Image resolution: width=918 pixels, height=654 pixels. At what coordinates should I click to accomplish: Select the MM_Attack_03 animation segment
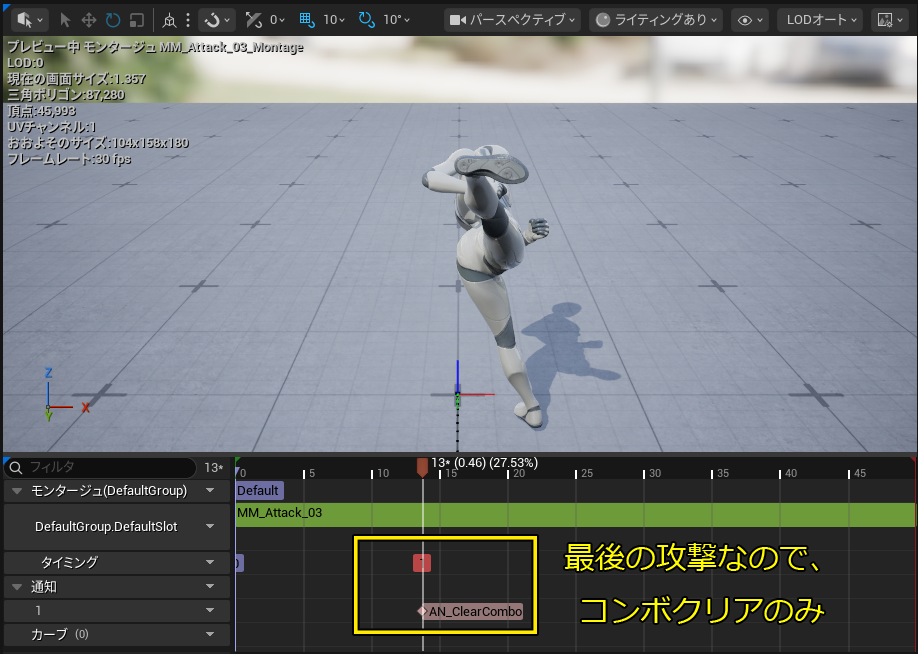[575, 513]
